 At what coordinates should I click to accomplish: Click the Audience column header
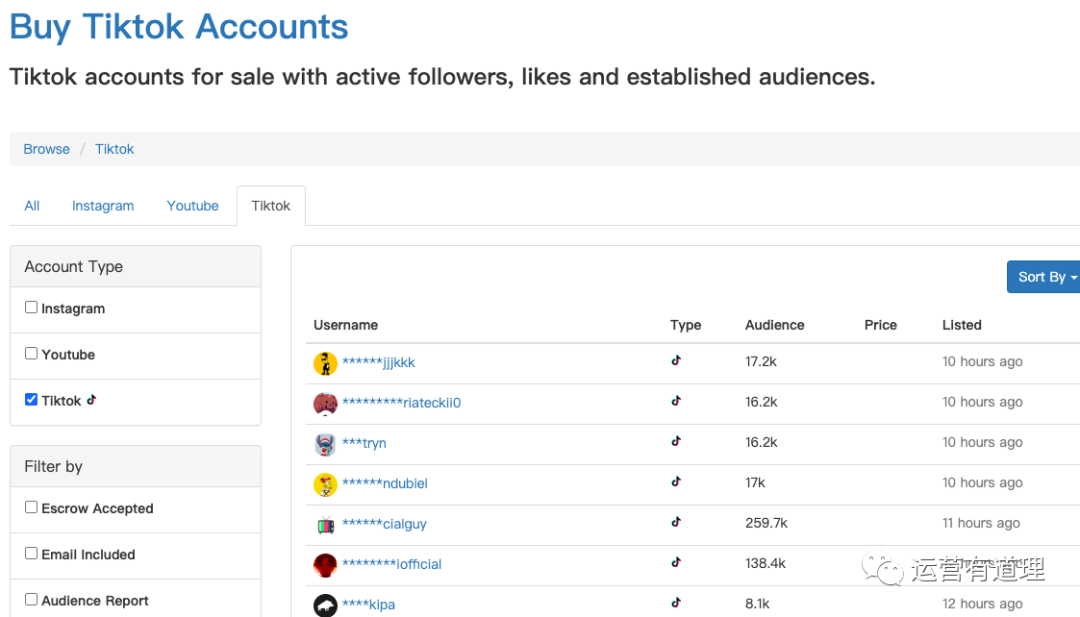tap(774, 325)
